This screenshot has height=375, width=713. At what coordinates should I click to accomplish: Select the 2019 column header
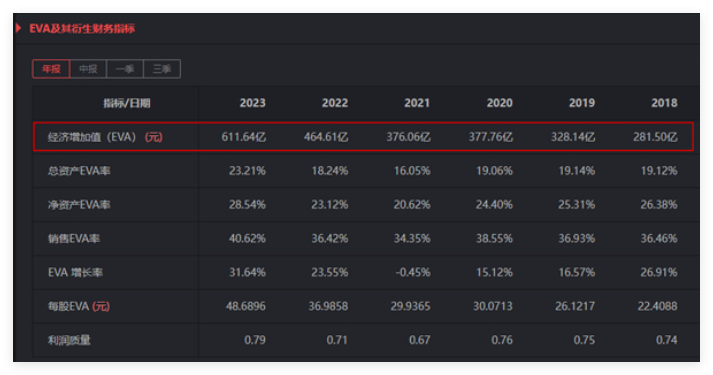[x=582, y=103]
